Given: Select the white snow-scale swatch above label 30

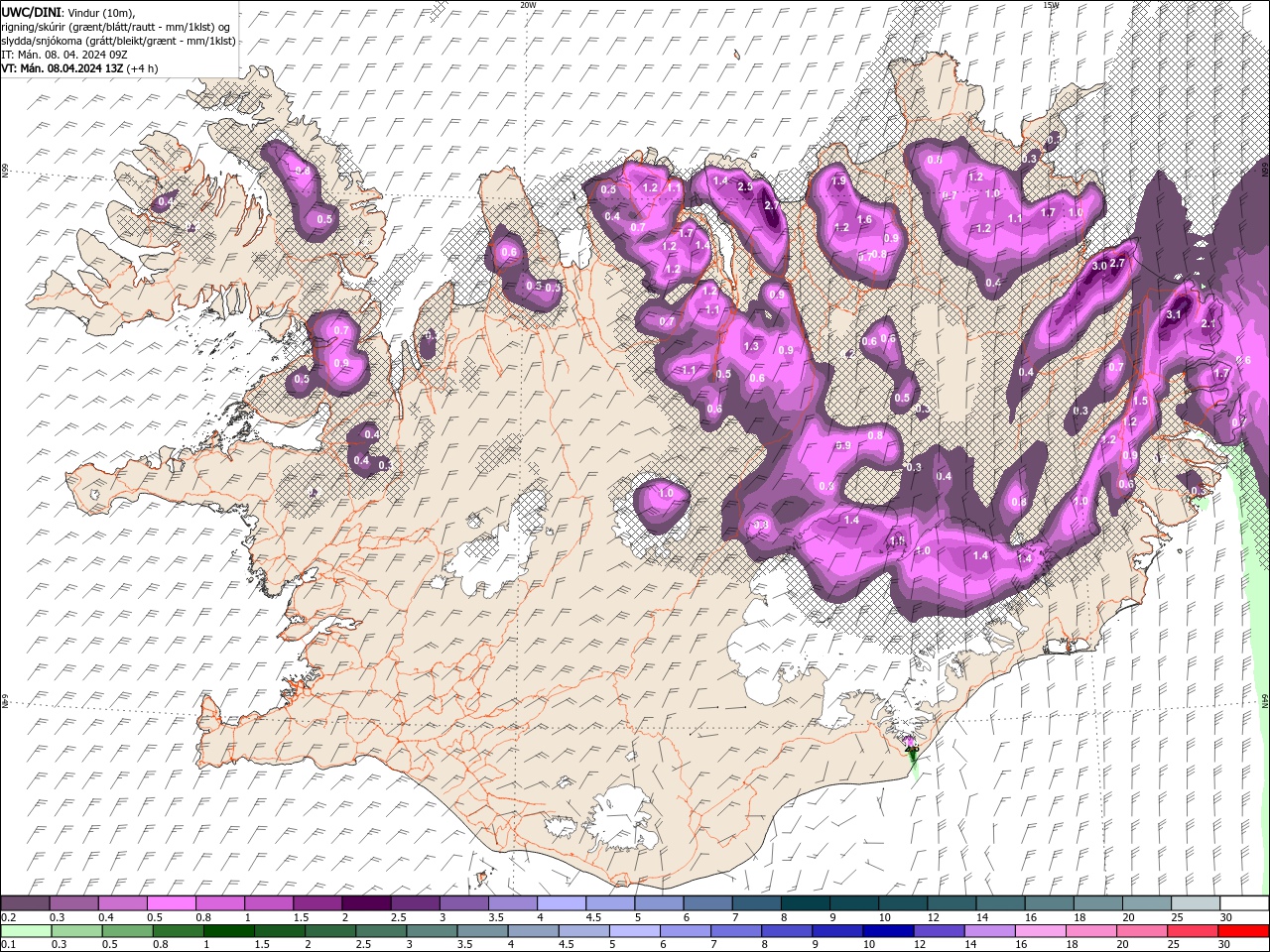Looking at the screenshot, I should 1244,903.
